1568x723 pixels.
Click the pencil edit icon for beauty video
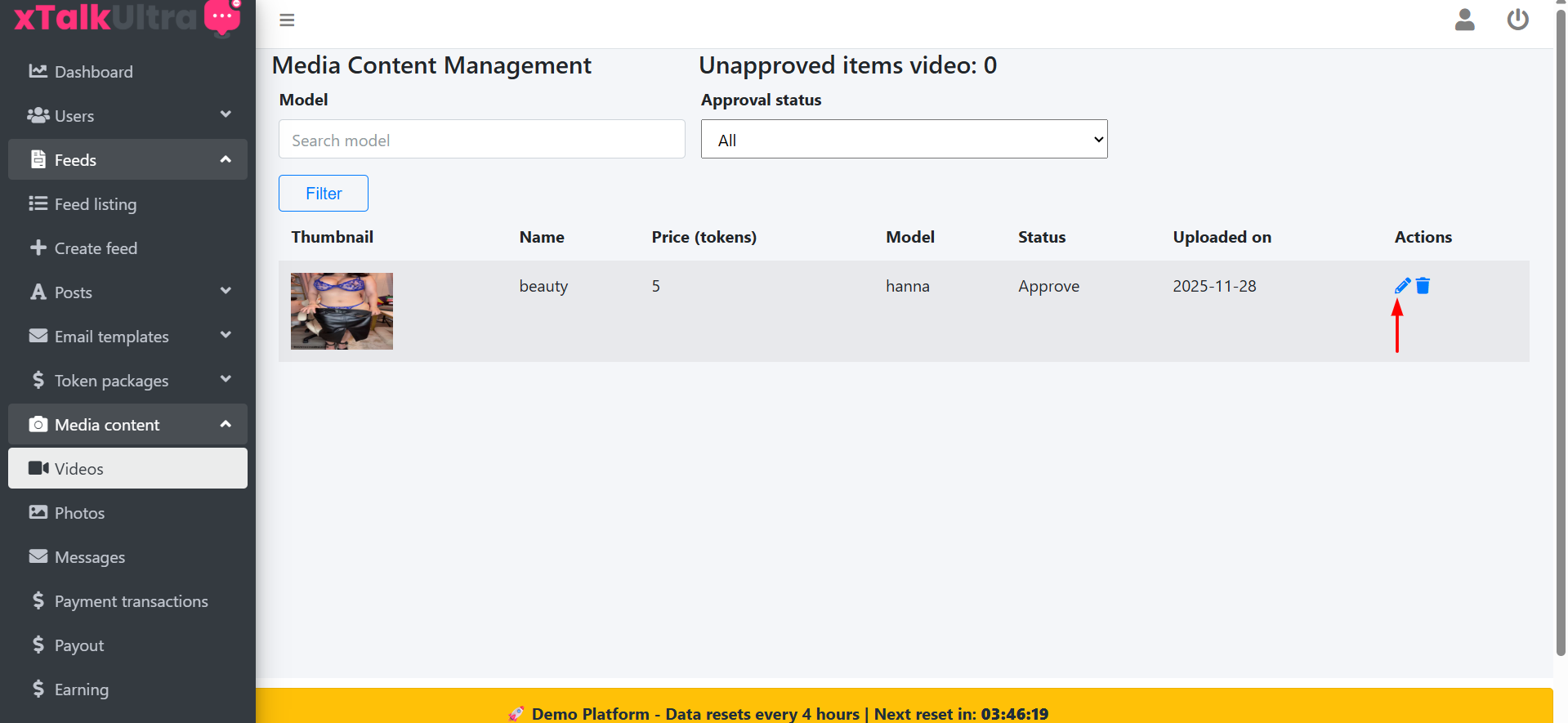pos(1402,286)
